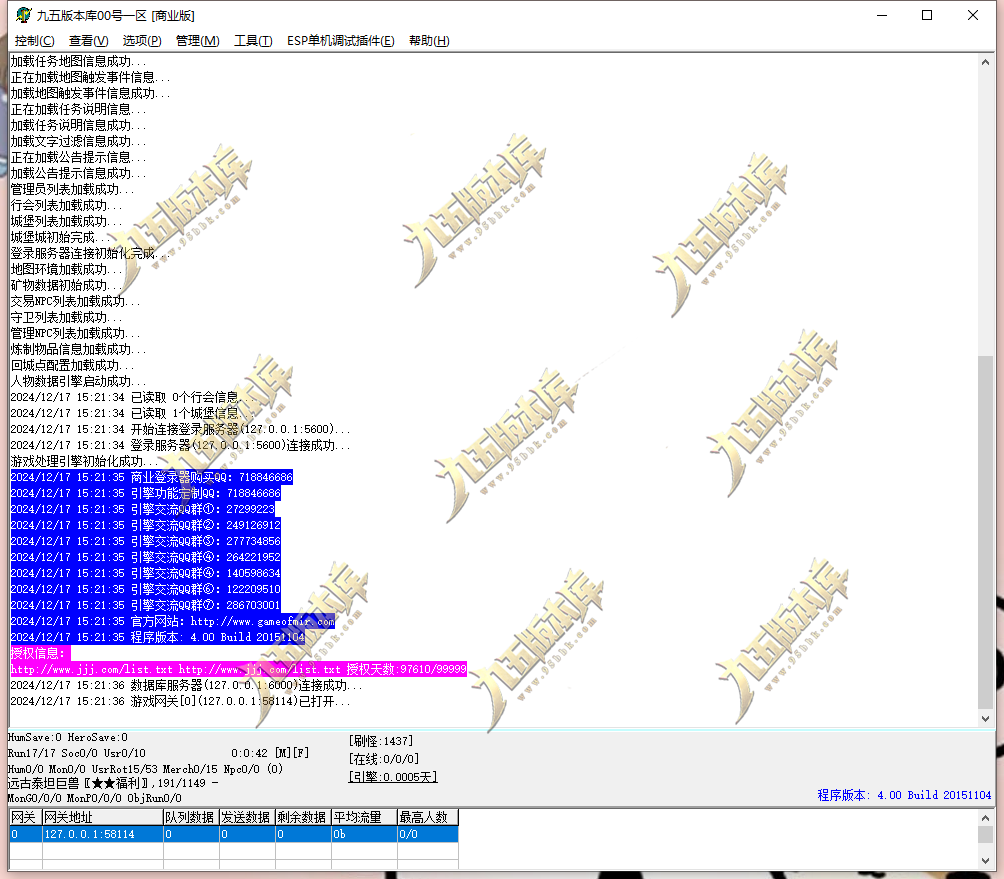Open the 控制(C) menu
This screenshot has height=879, width=1004.
(35, 41)
